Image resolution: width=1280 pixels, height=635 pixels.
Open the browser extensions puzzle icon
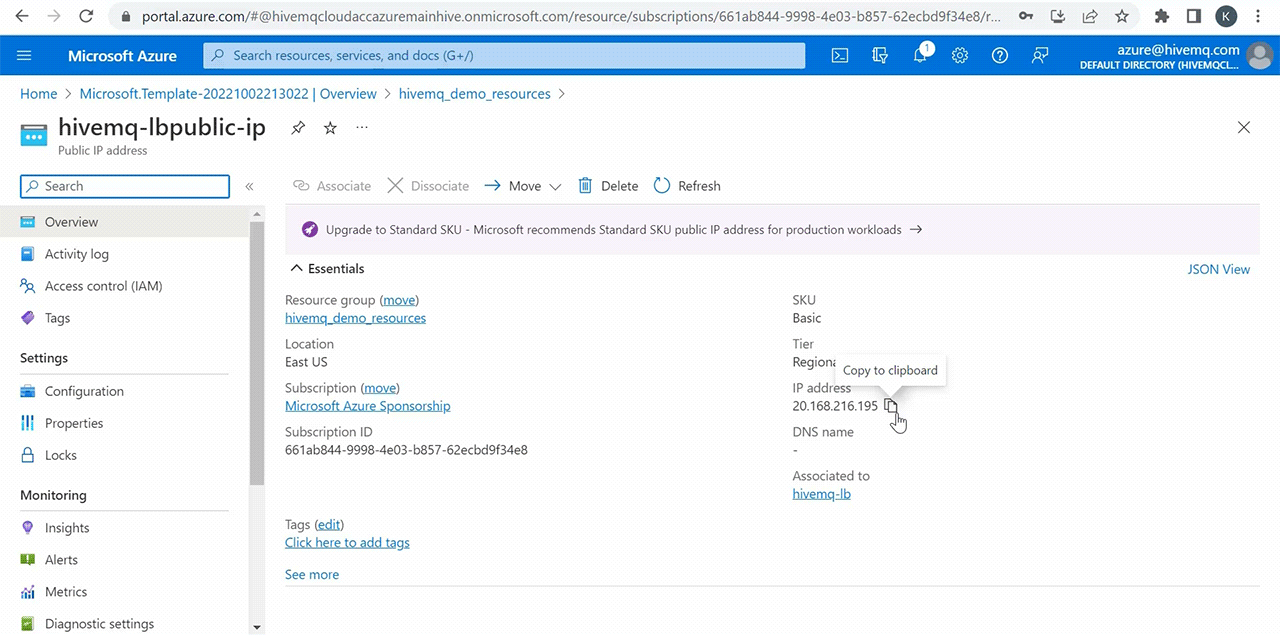coord(1162,16)
